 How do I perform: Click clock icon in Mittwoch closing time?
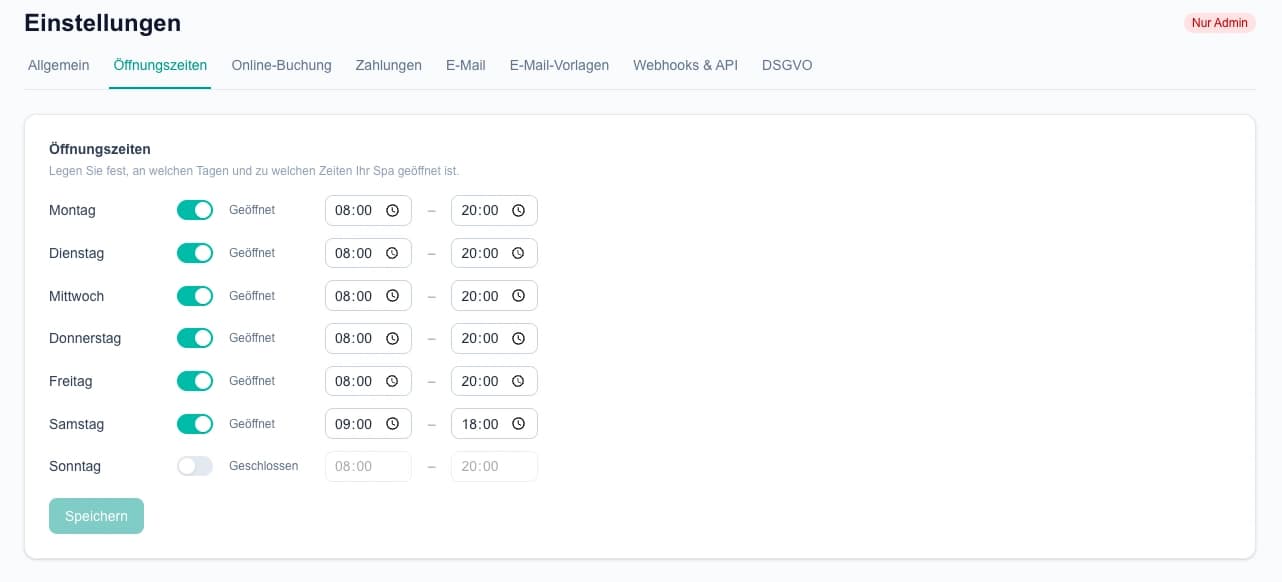[x=518, y=296]
